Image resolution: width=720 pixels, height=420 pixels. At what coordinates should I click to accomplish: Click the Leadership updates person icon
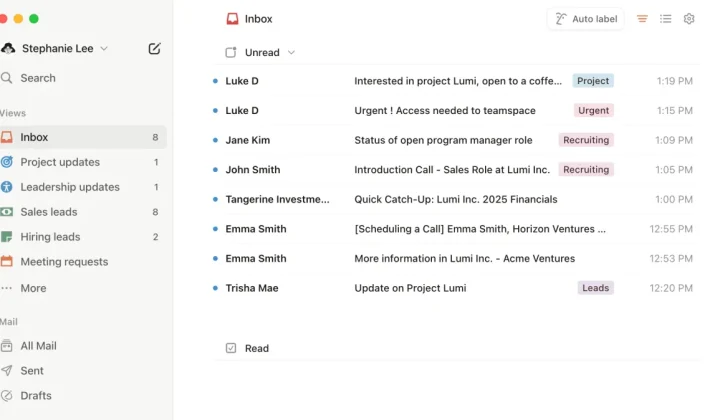point(6,187)
